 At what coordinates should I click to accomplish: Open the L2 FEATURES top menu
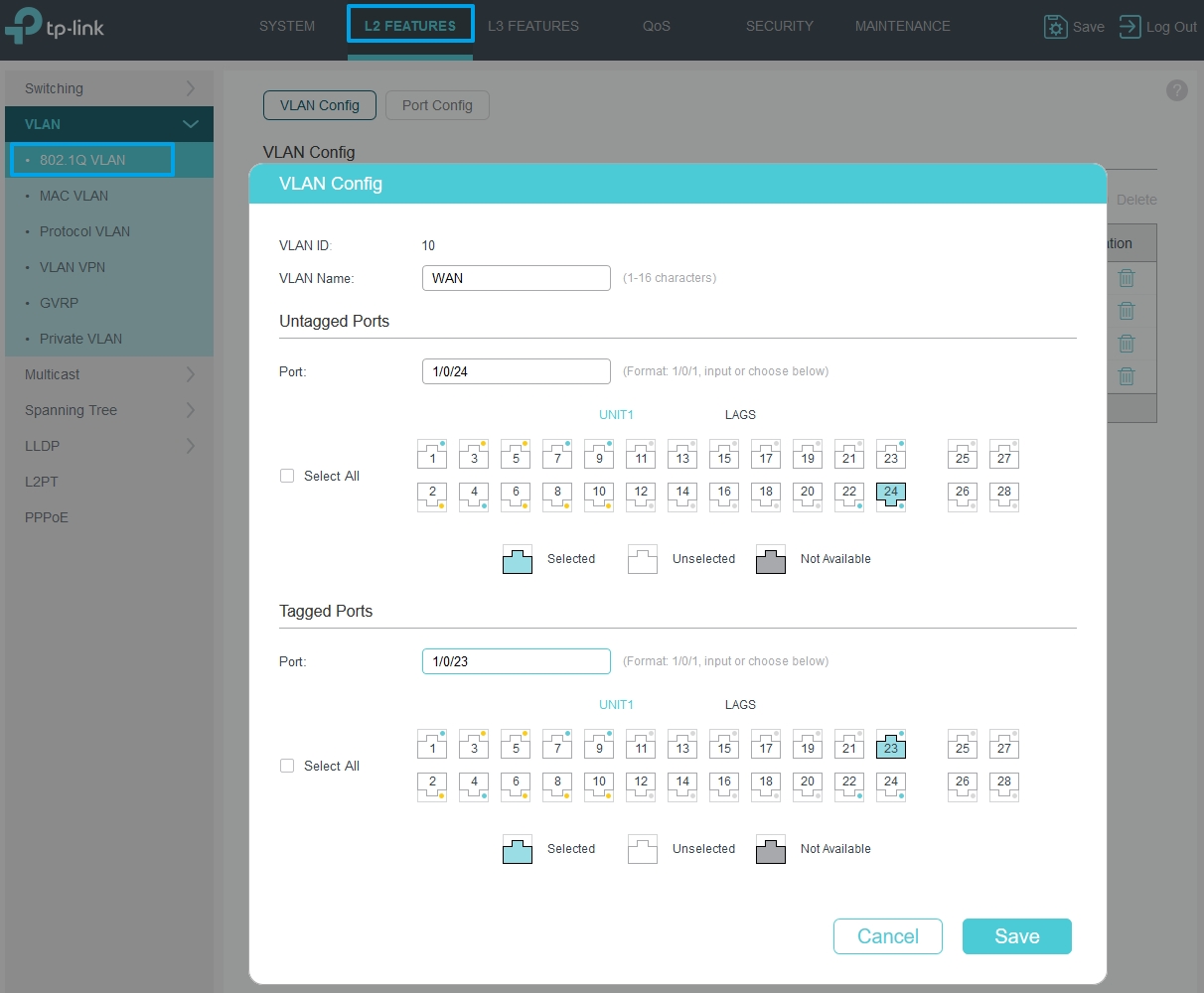410,26
